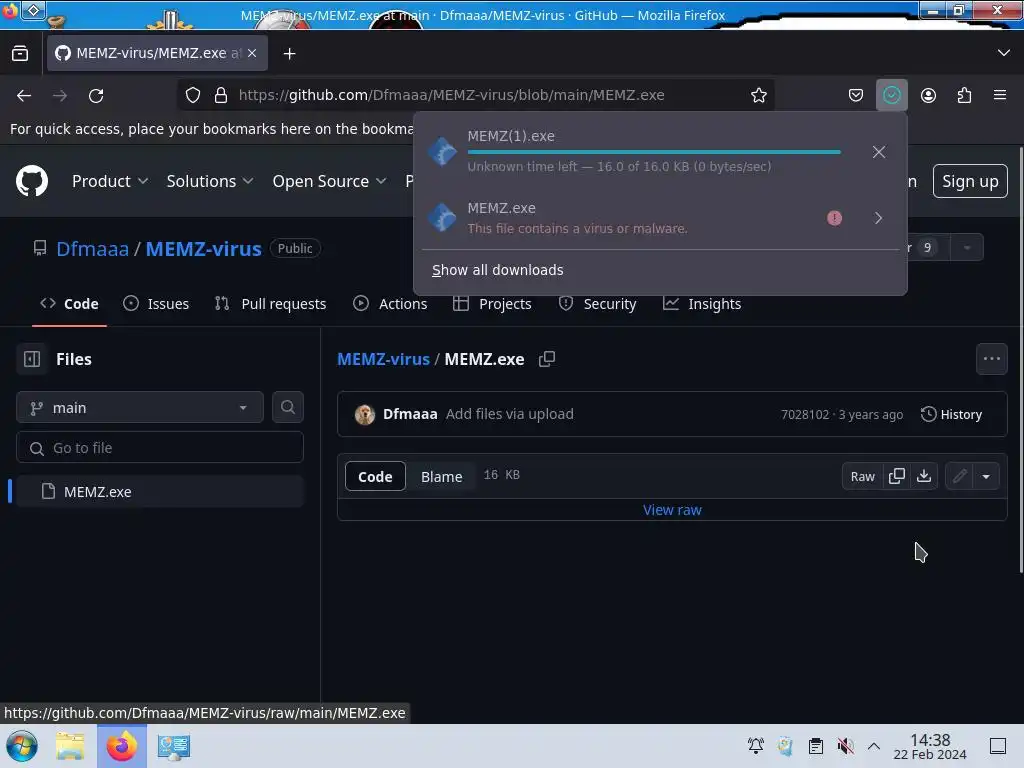1024x768 pixels.
Task: Open the file manager taskbar icon
Action: click(x=70, y=746)
